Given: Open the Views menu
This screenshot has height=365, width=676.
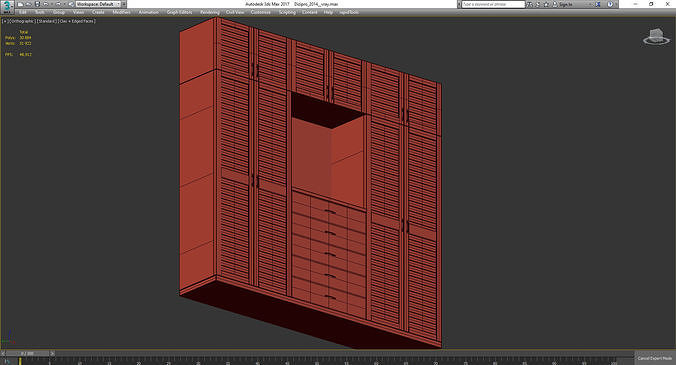Looking at the screenshot, I should [x=78, y=12].
